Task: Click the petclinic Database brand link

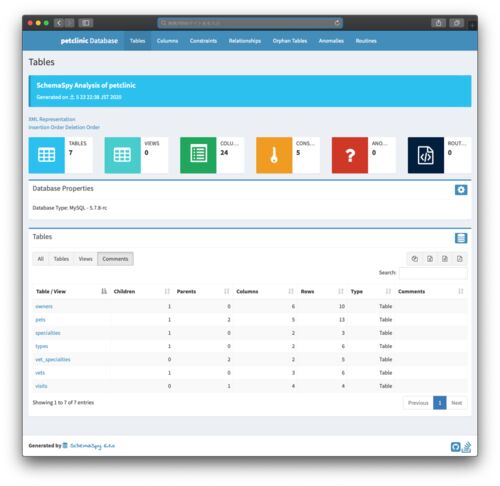Action: [x=89, y=41]
